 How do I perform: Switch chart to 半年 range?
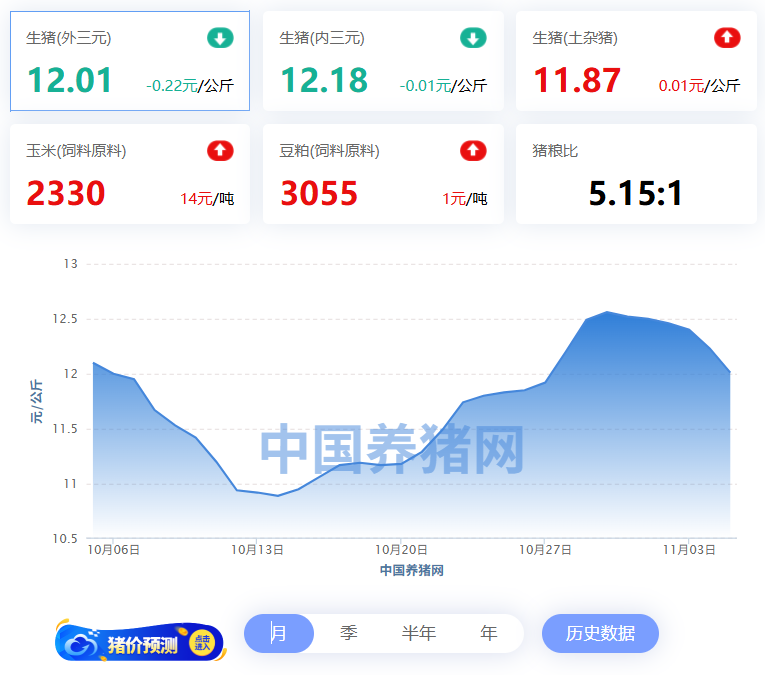419,633
